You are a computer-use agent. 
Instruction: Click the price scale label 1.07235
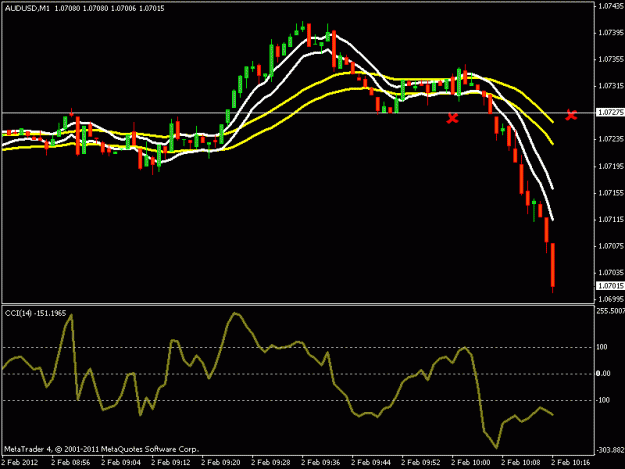[611, 139]
